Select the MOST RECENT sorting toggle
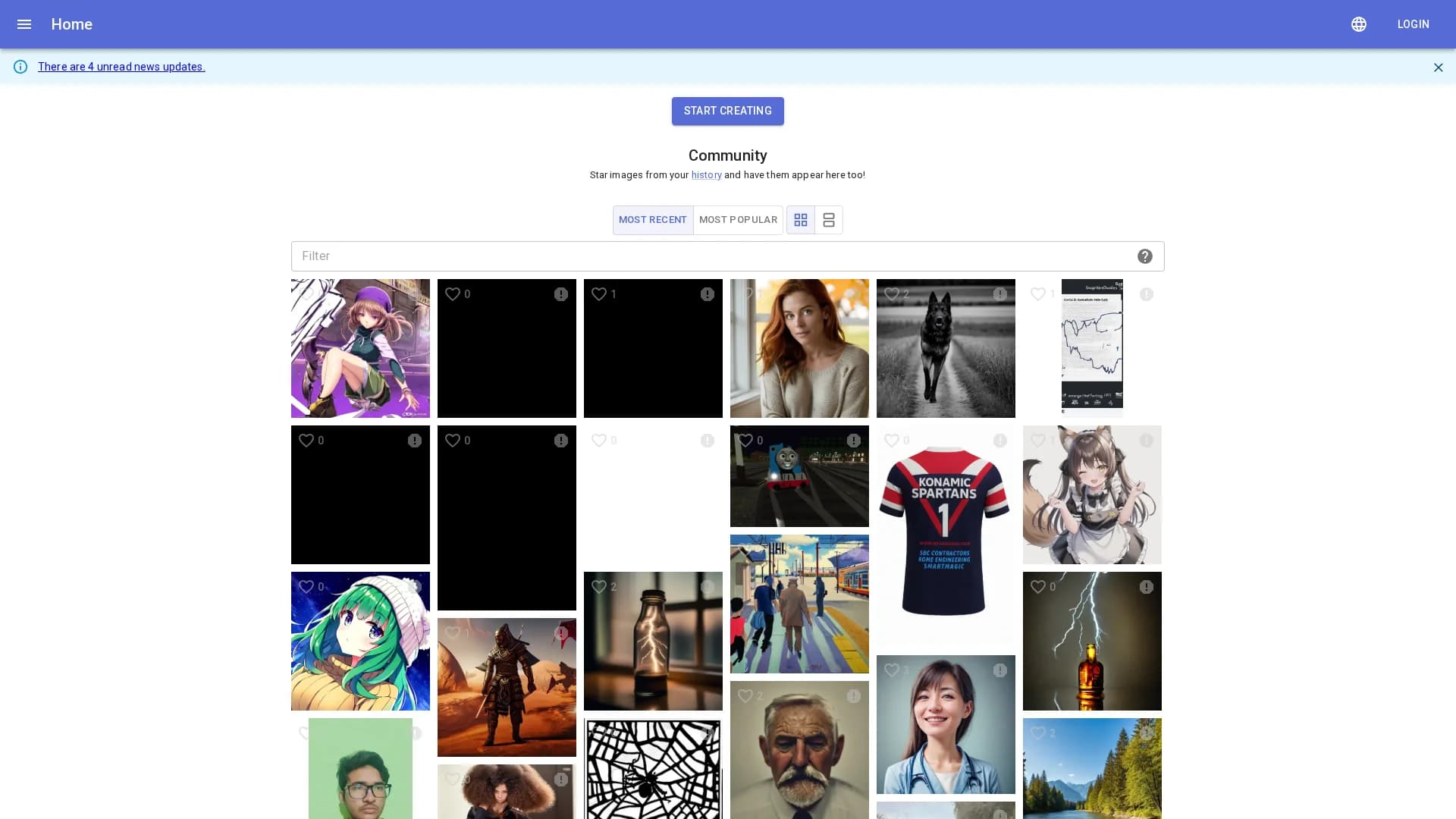 tap(653, 220)
